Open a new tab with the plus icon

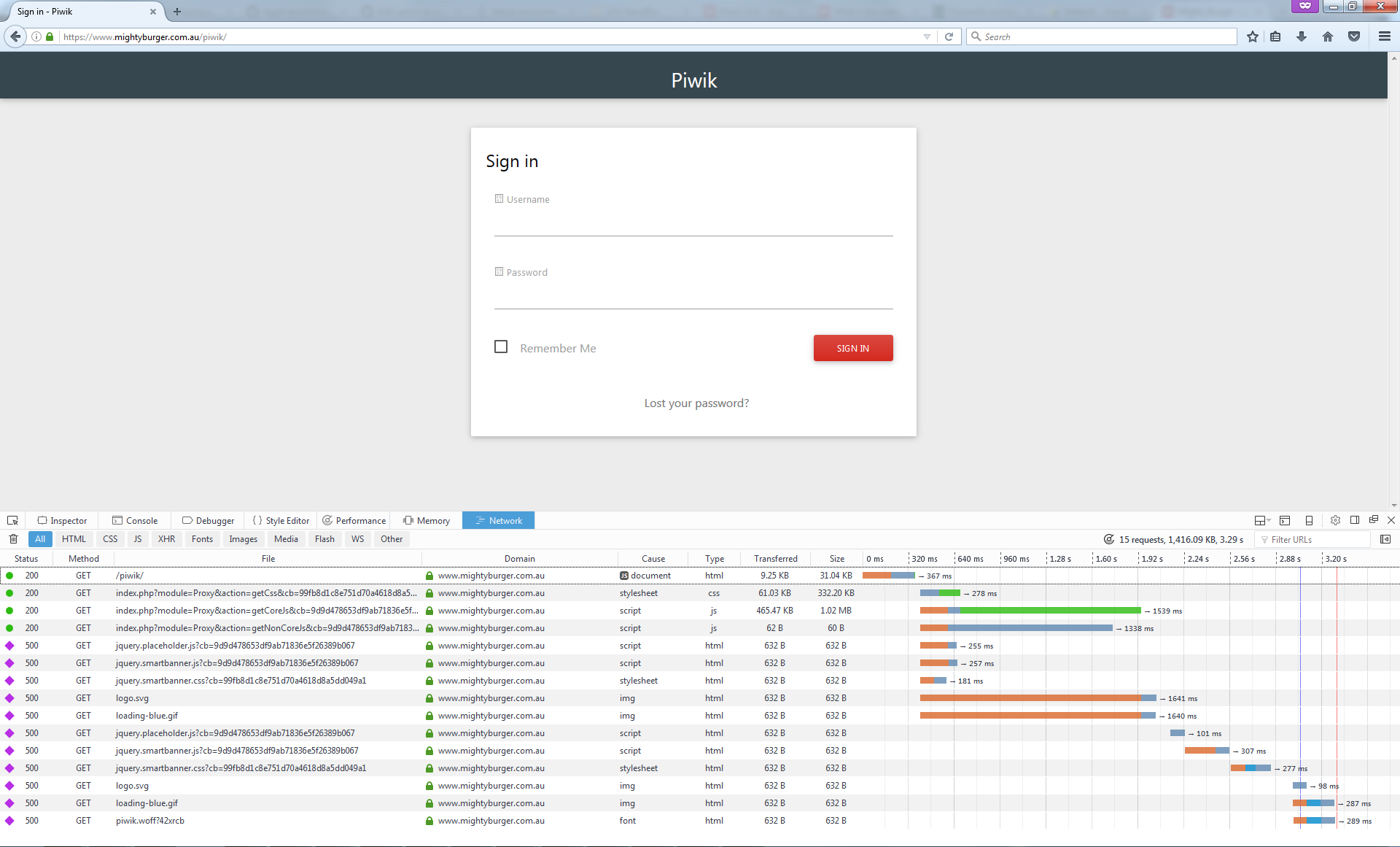point(177,12)
